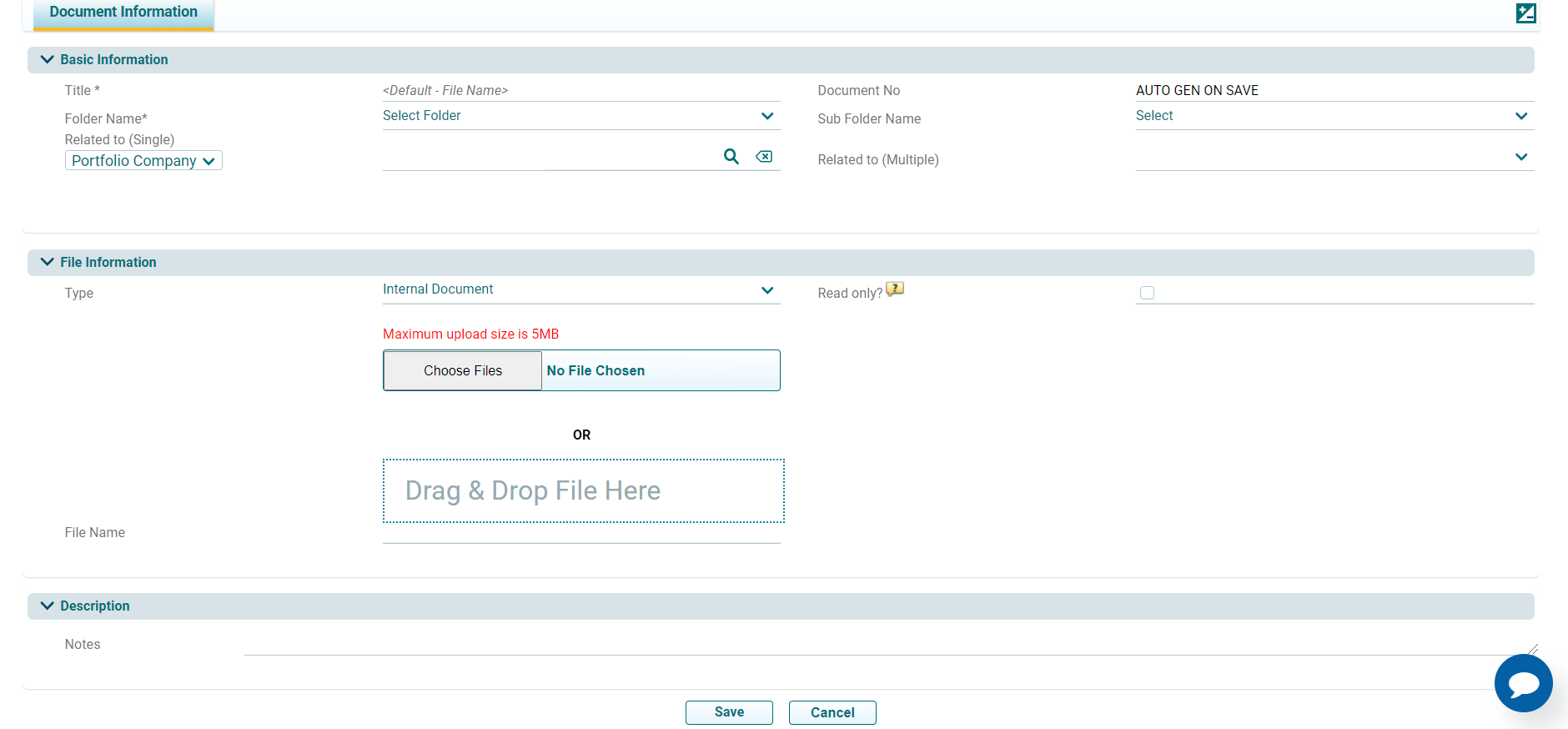Collapse the File Information section
1568x729 pixels.
pyautogui.click(x=48, y=262)
